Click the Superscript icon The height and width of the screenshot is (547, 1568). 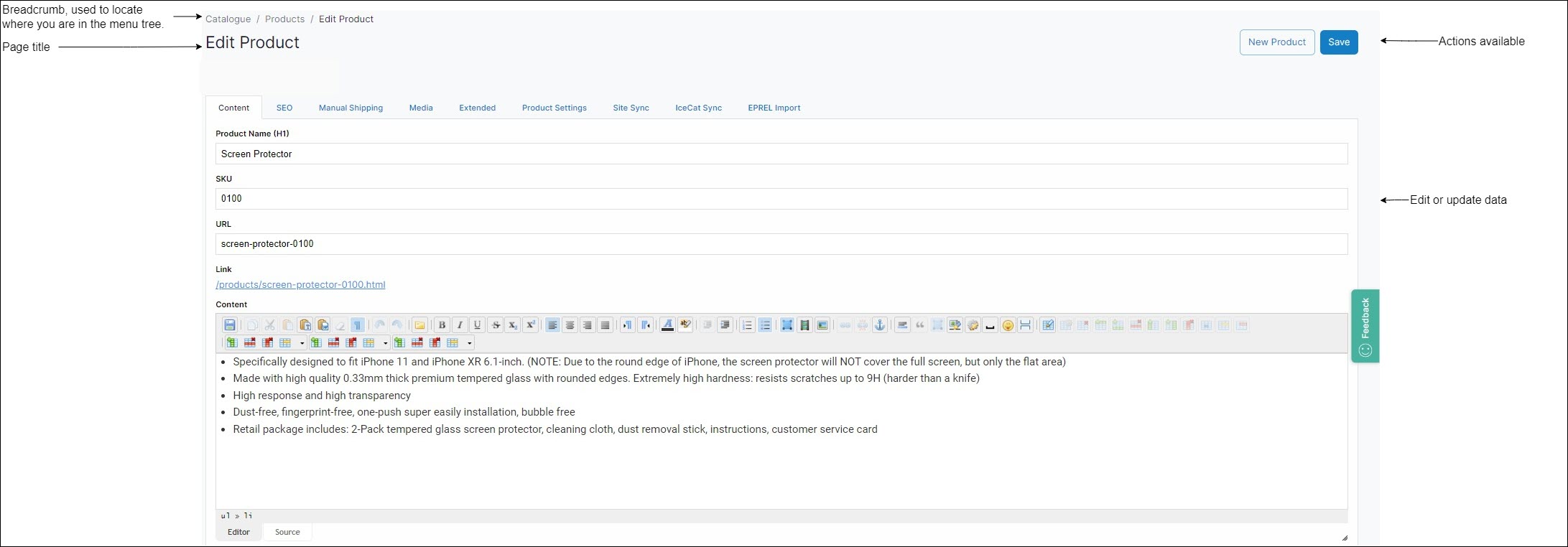click(x=530, y=325)
